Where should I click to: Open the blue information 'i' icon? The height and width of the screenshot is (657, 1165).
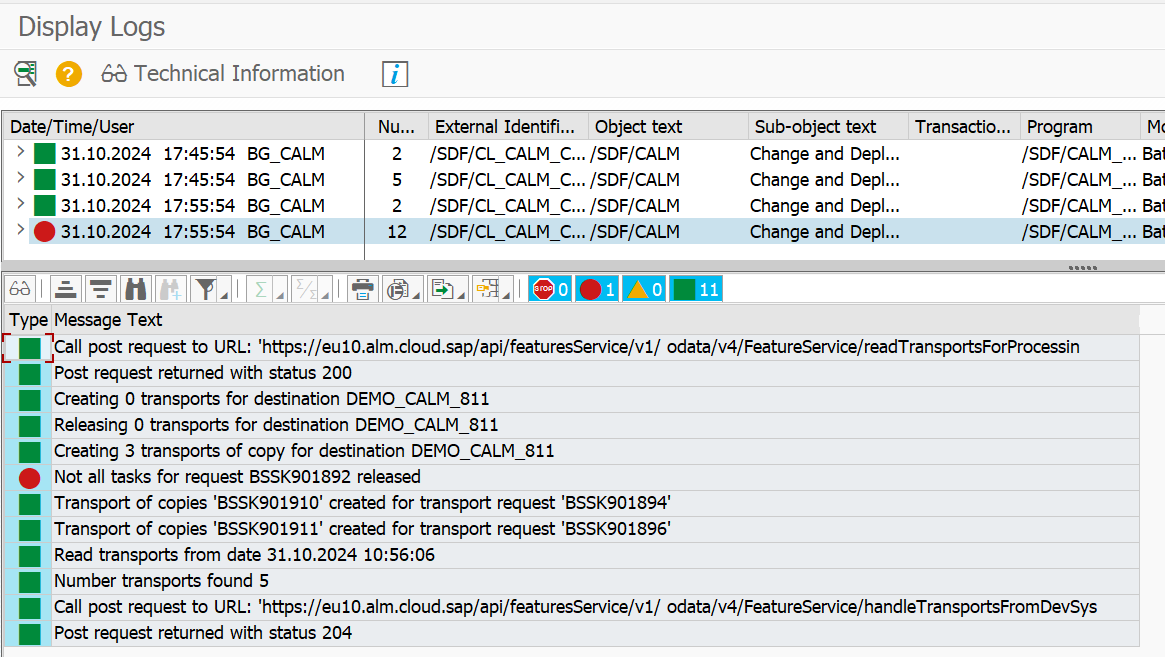[395, 74]
